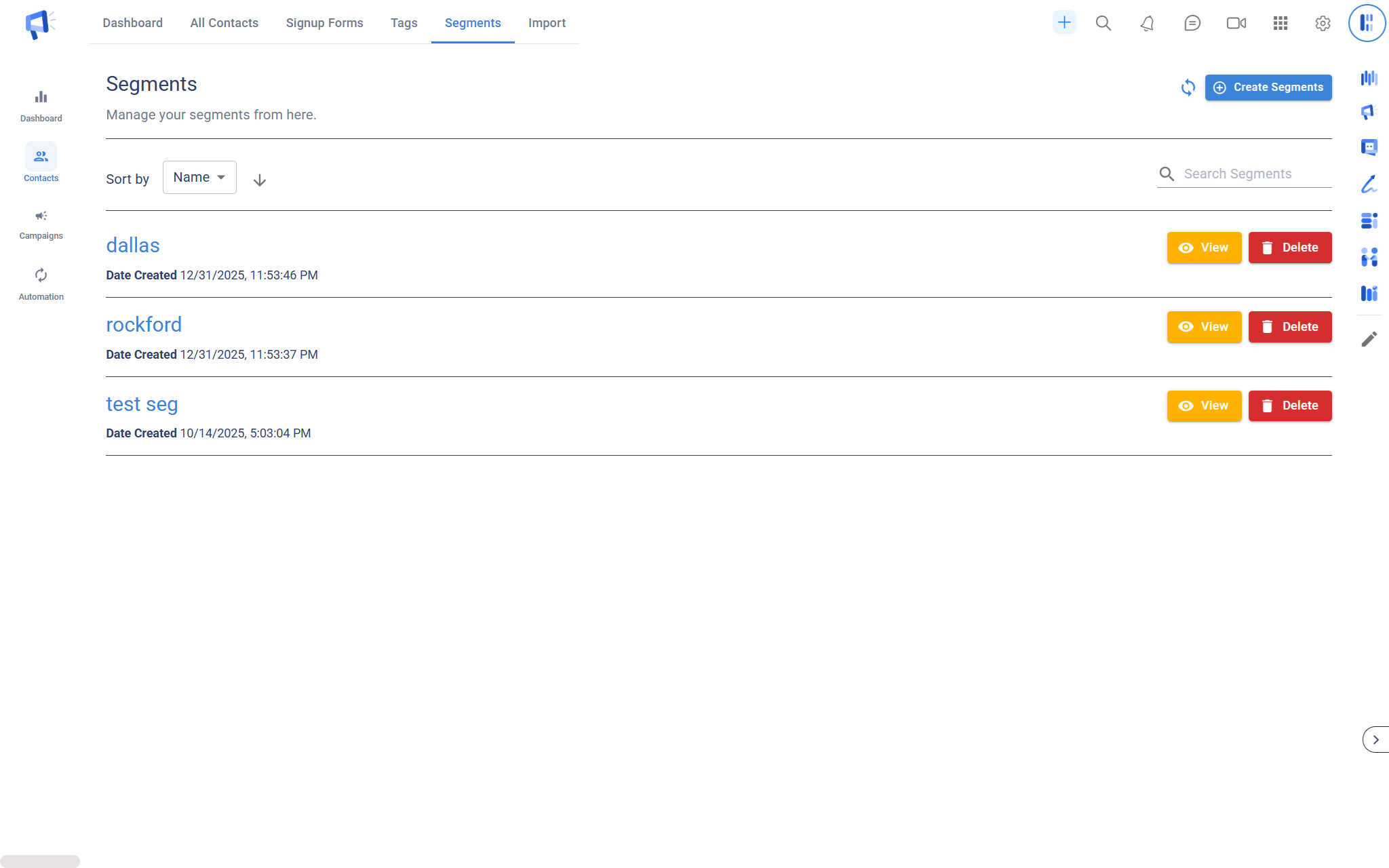Switch to the Tags tab
The image size is (1389, 868).
click(404, 23)
